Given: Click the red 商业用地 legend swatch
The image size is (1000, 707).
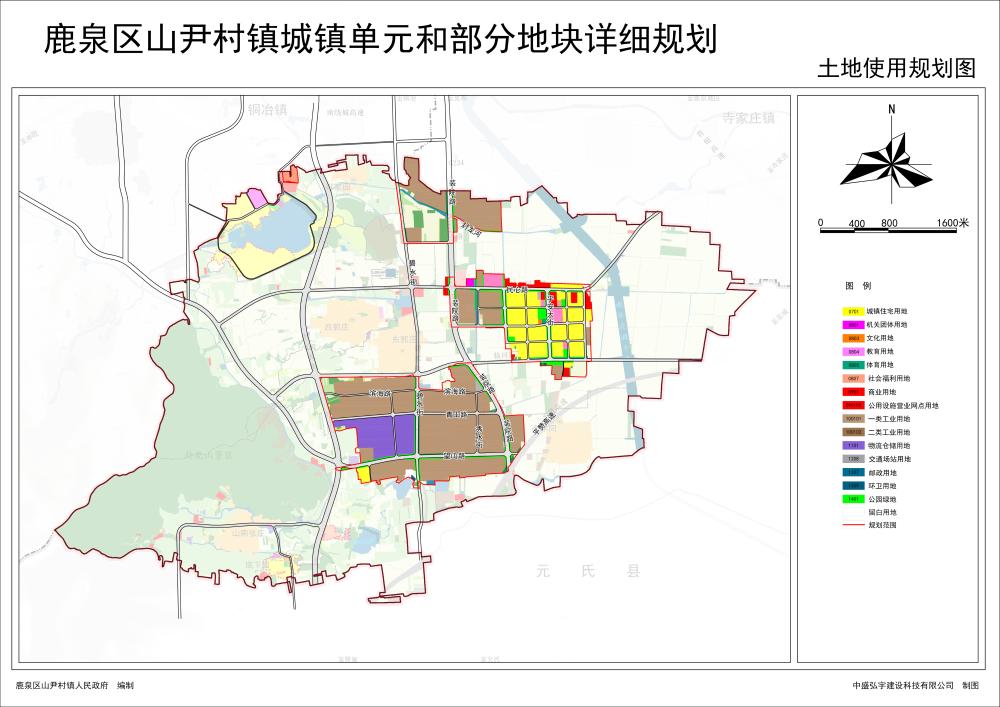Looking at the screenshot, I should [x=854, y=392].
